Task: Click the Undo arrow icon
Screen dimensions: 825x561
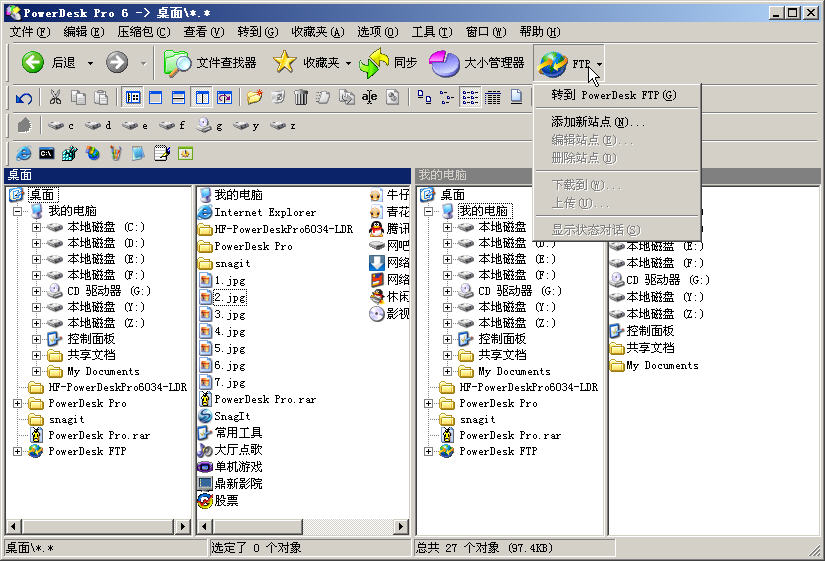Action: [x=24, y=98]
